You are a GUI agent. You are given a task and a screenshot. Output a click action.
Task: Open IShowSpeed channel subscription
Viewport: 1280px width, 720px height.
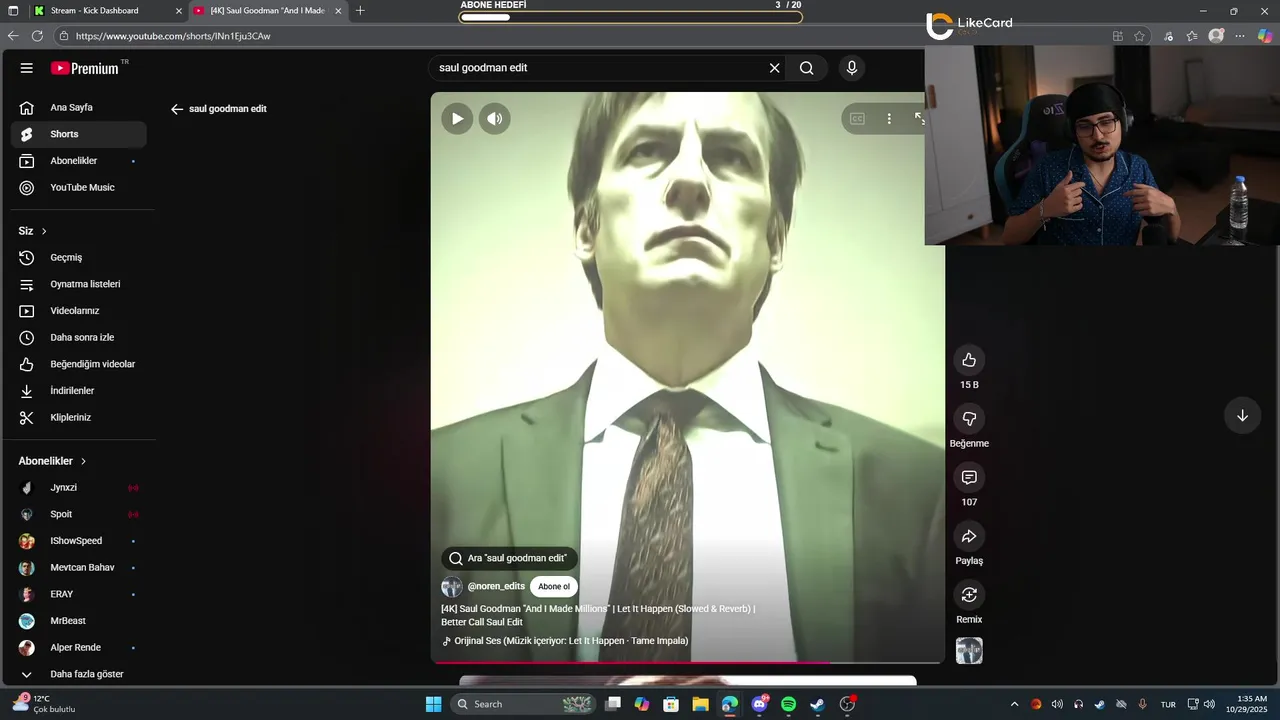(78, 541)
